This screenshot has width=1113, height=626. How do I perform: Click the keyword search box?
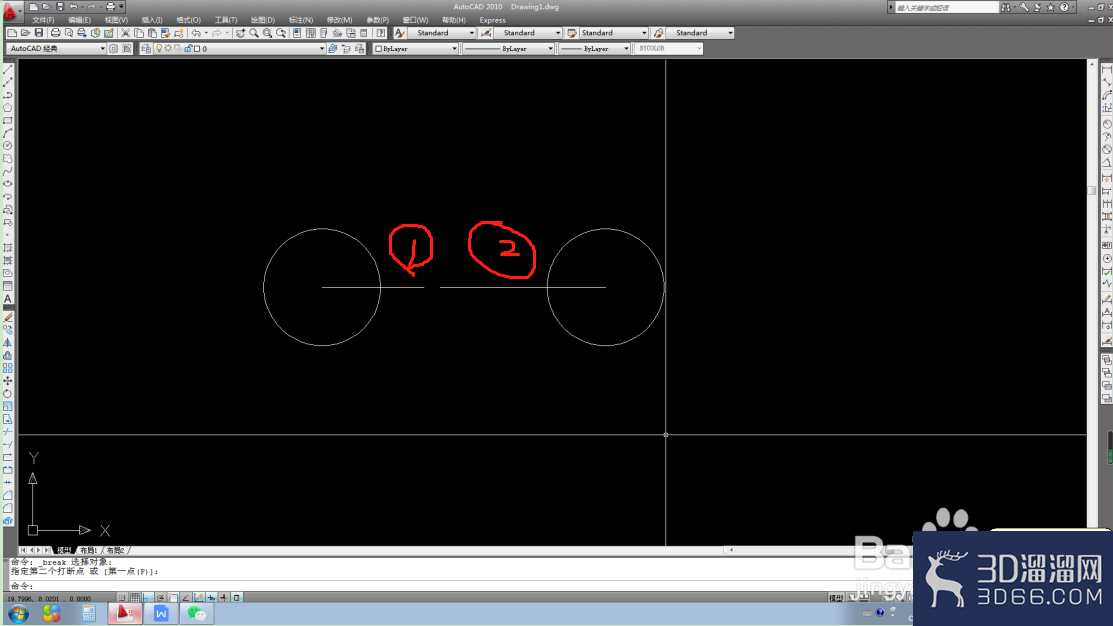[x=945, y=7]
